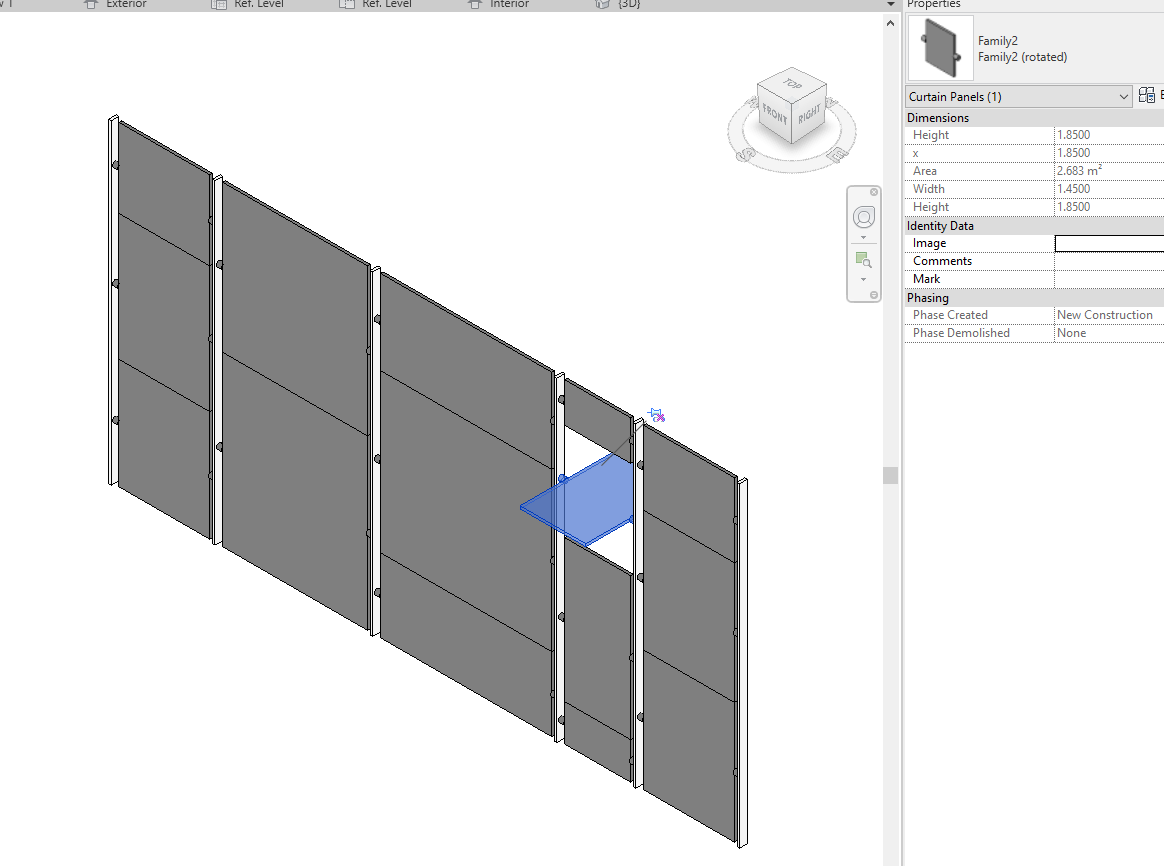
Task: Open Edit Type next to the type selector
Action: click(1146, 95)
